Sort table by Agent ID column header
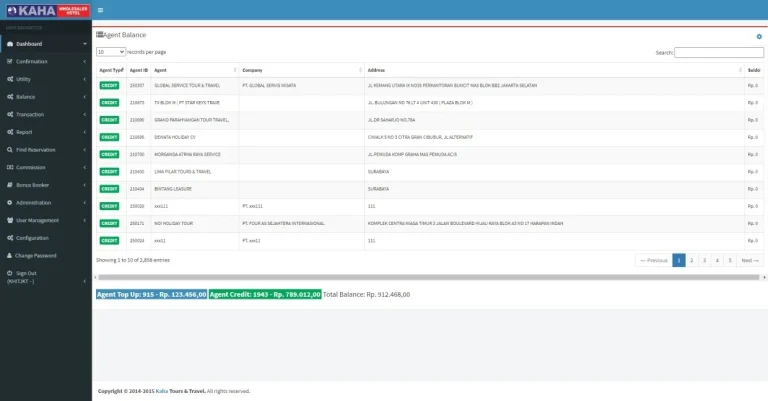The width and height of the screenshot is (768, 401). coord(139,70)
